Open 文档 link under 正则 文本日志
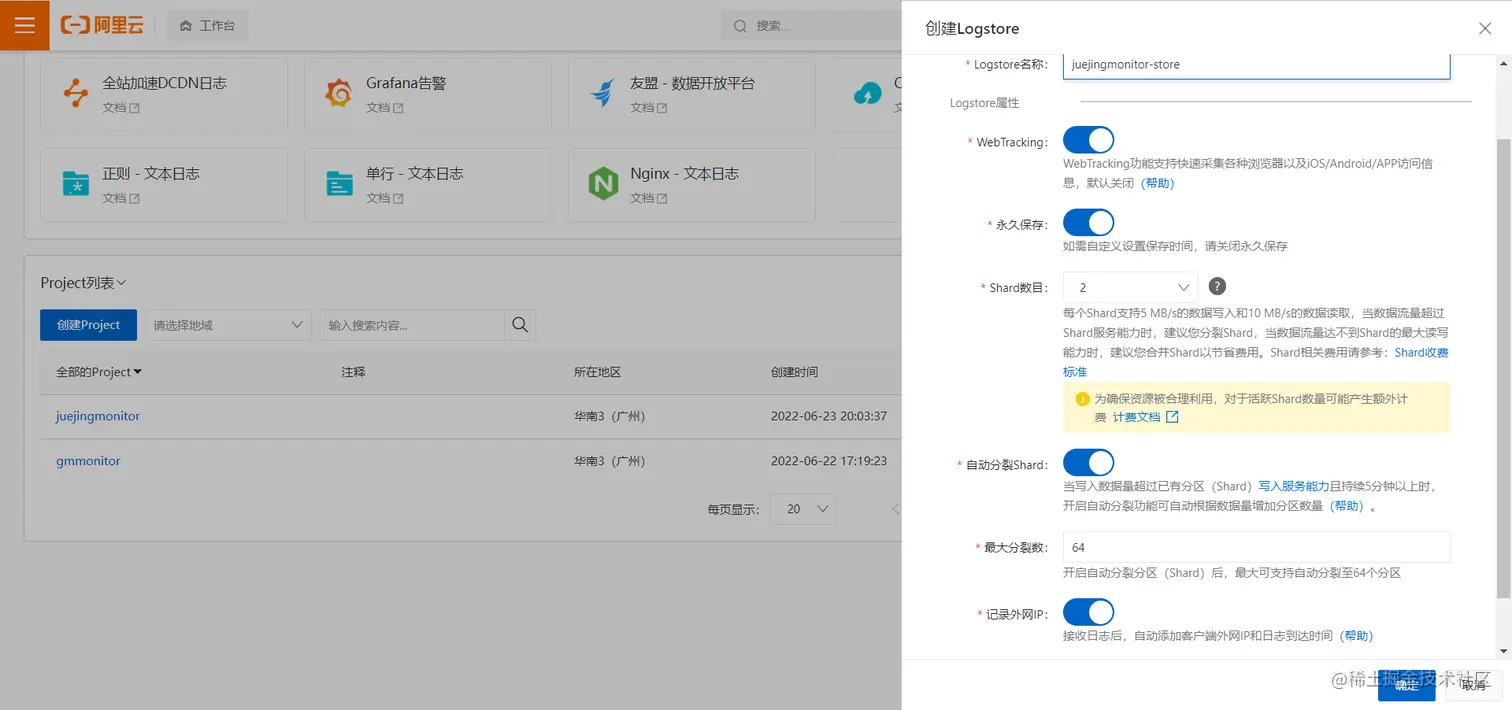The width and height of the screenshot is (1512, 710). click(121, 198)
